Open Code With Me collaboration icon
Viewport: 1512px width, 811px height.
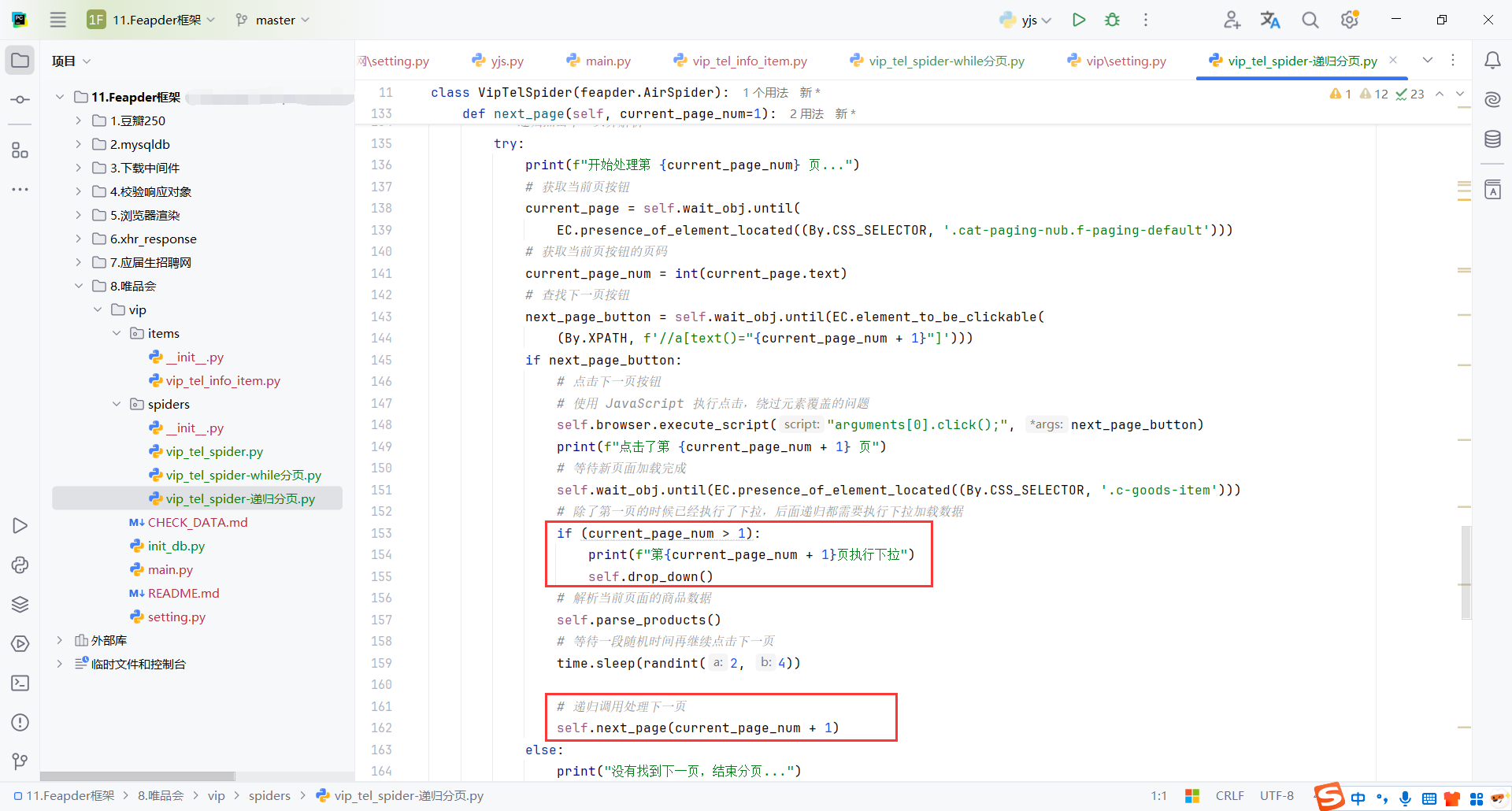(1232, 20)
